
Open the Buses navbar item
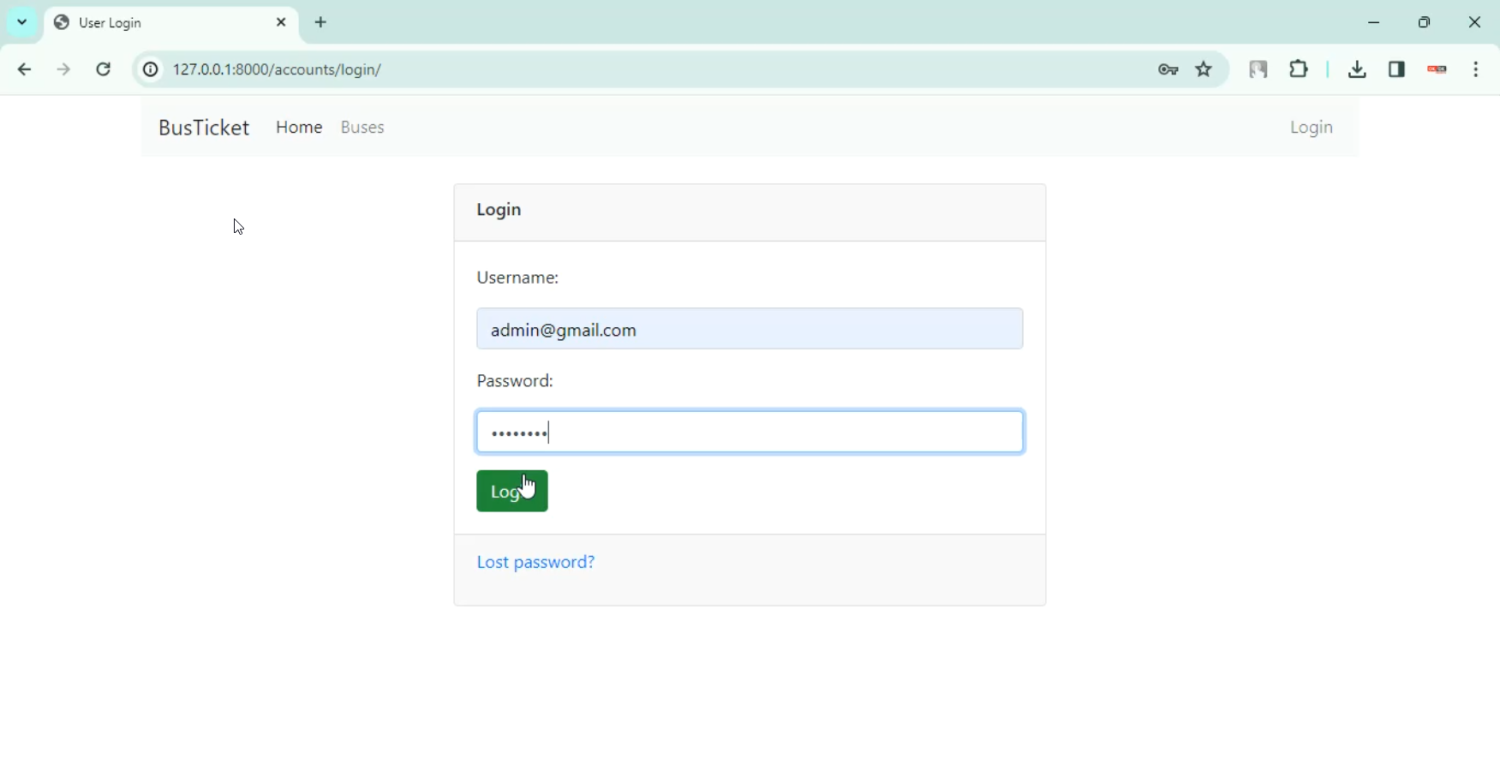point(362,127)
